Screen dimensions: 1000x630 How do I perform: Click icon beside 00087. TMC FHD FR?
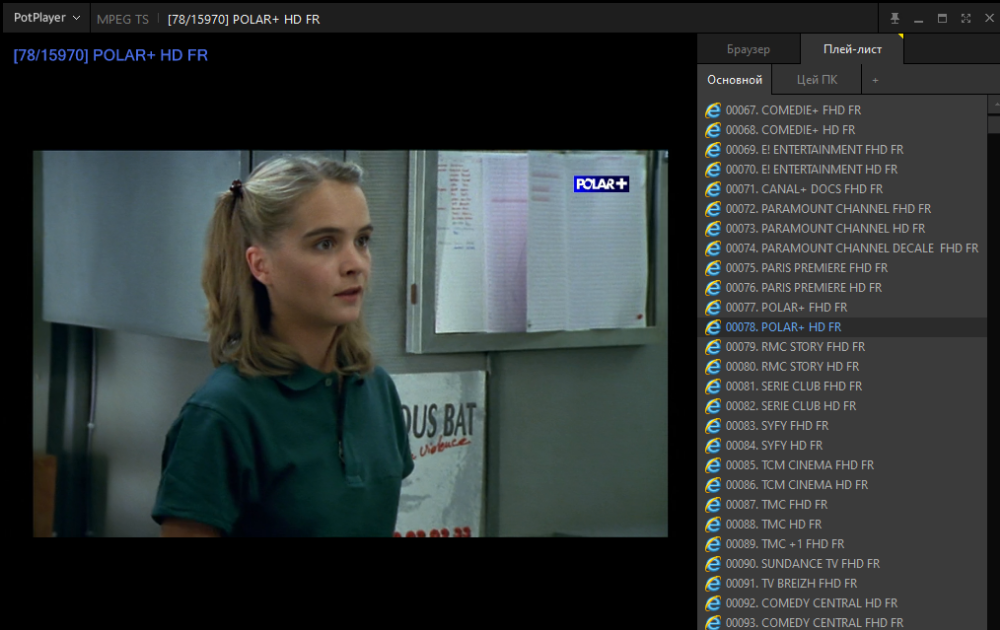pos(712,505)
